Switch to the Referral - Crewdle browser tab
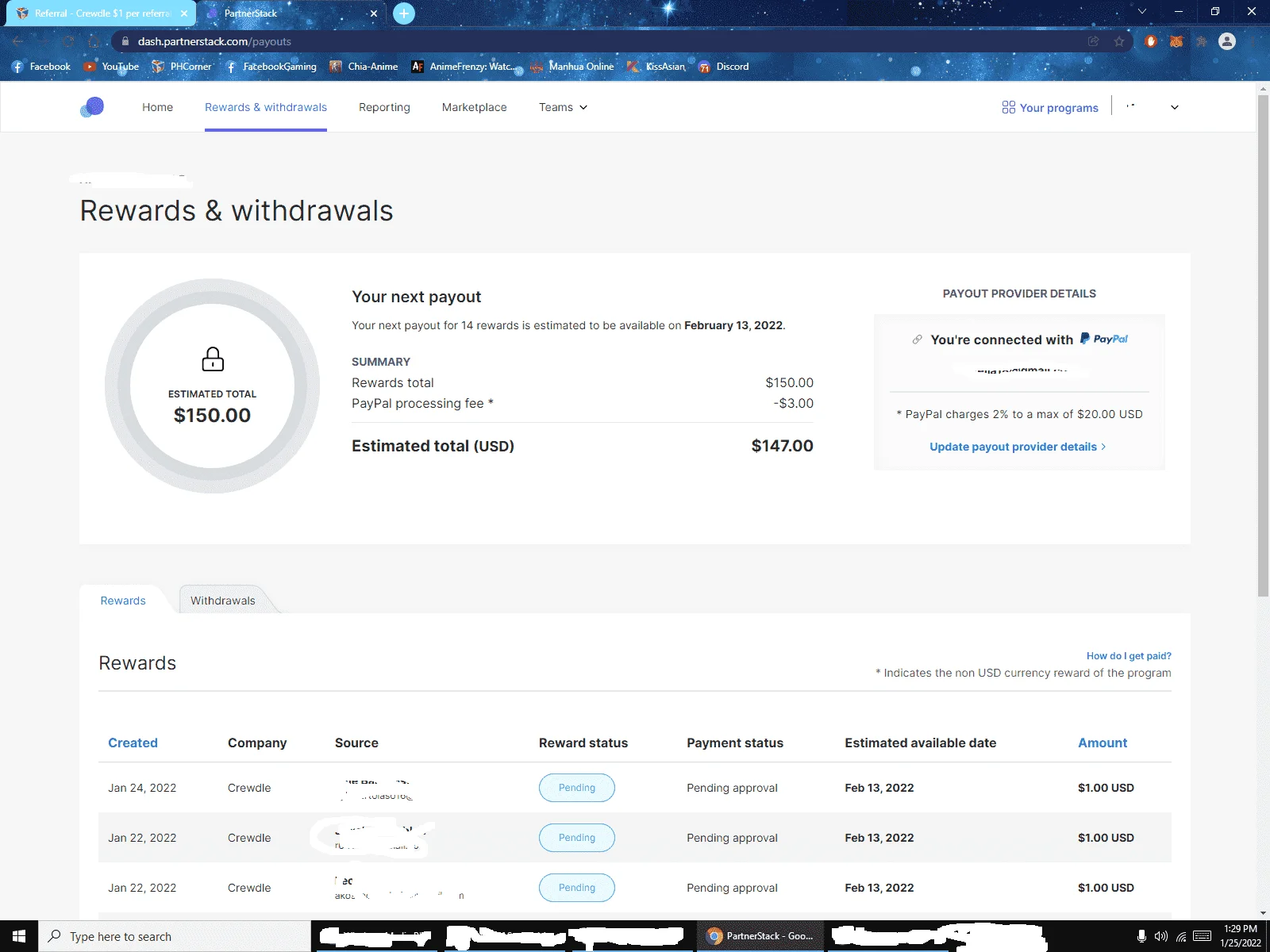 [101, 13]
